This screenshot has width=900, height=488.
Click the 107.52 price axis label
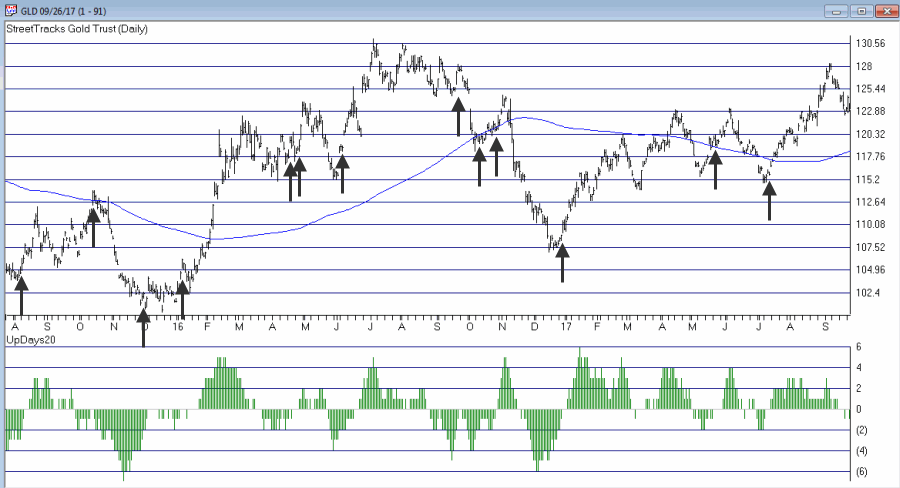coord(870,247)
